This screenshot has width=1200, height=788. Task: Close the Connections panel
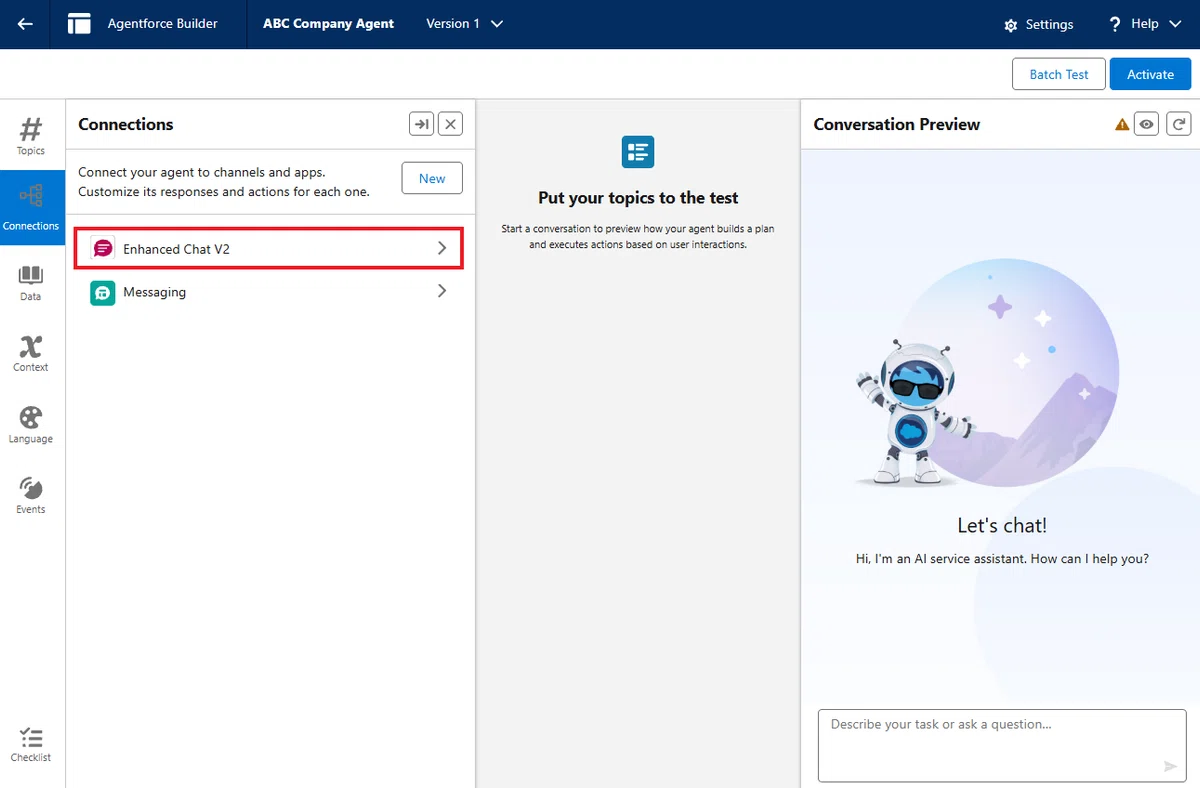click(x=451, y=124)
